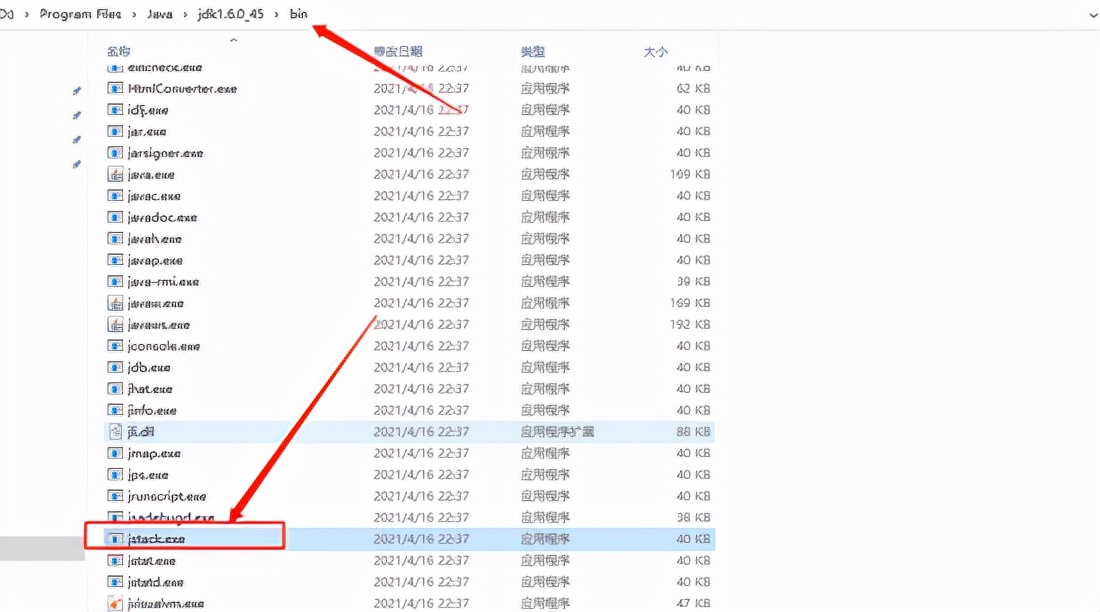Click the 40 KB size of jstat.exe

[693, 561]
